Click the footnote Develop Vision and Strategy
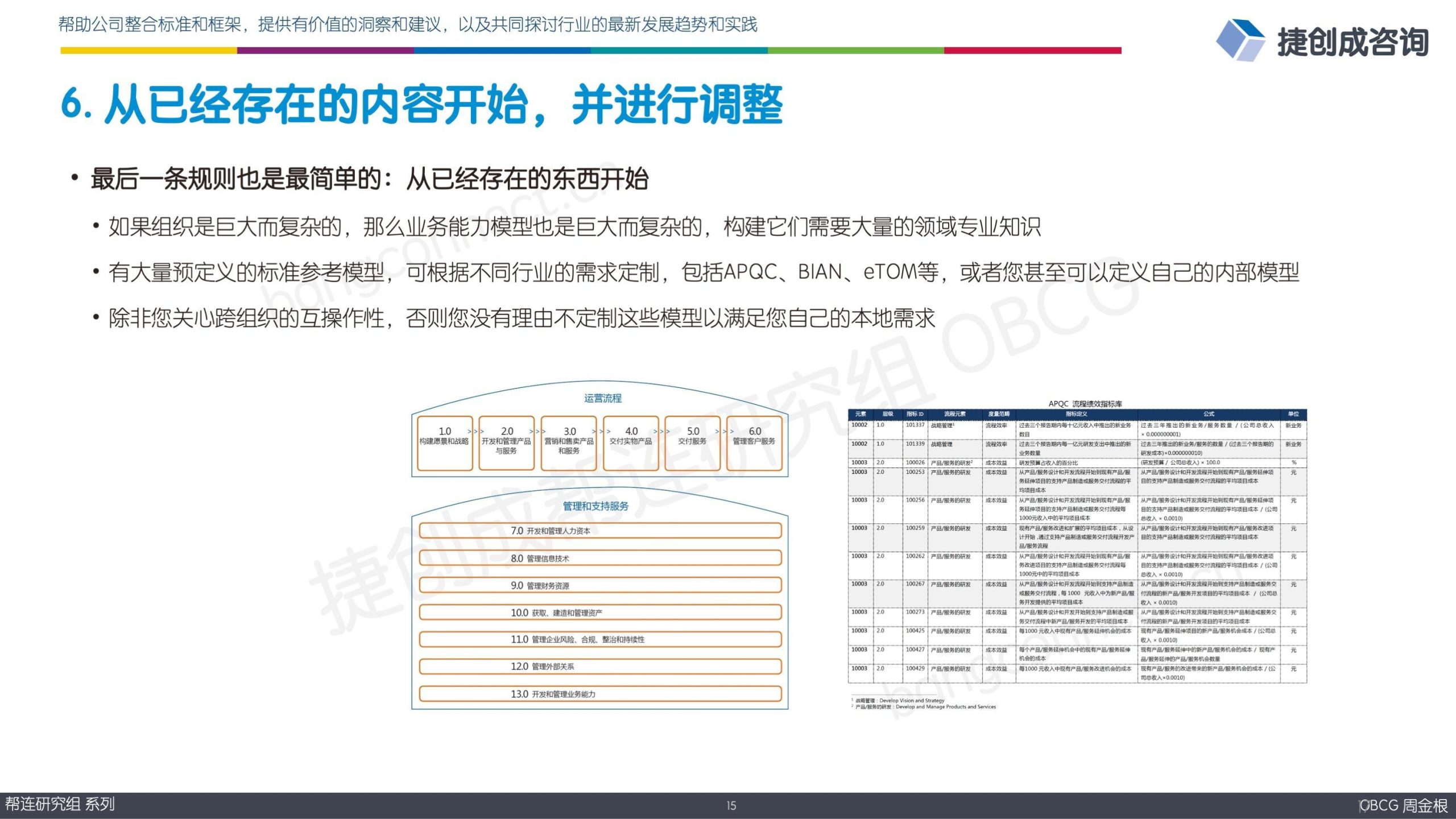The height and width of the screenshot is (819, 1456). pyautogui.click(x=912, y=701)
